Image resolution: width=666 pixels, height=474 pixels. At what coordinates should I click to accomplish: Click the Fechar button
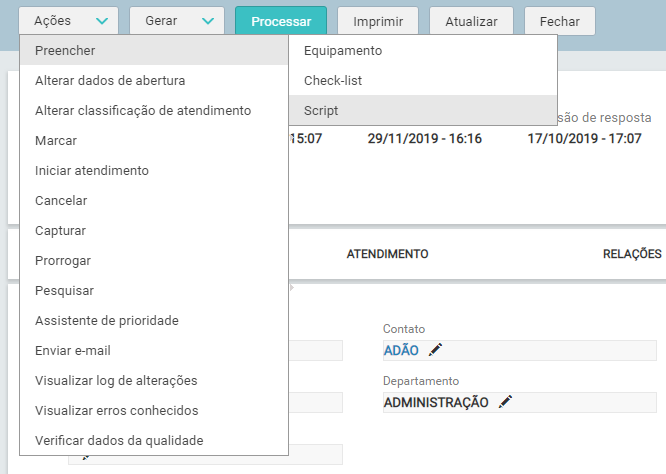[x=559, y=21]
